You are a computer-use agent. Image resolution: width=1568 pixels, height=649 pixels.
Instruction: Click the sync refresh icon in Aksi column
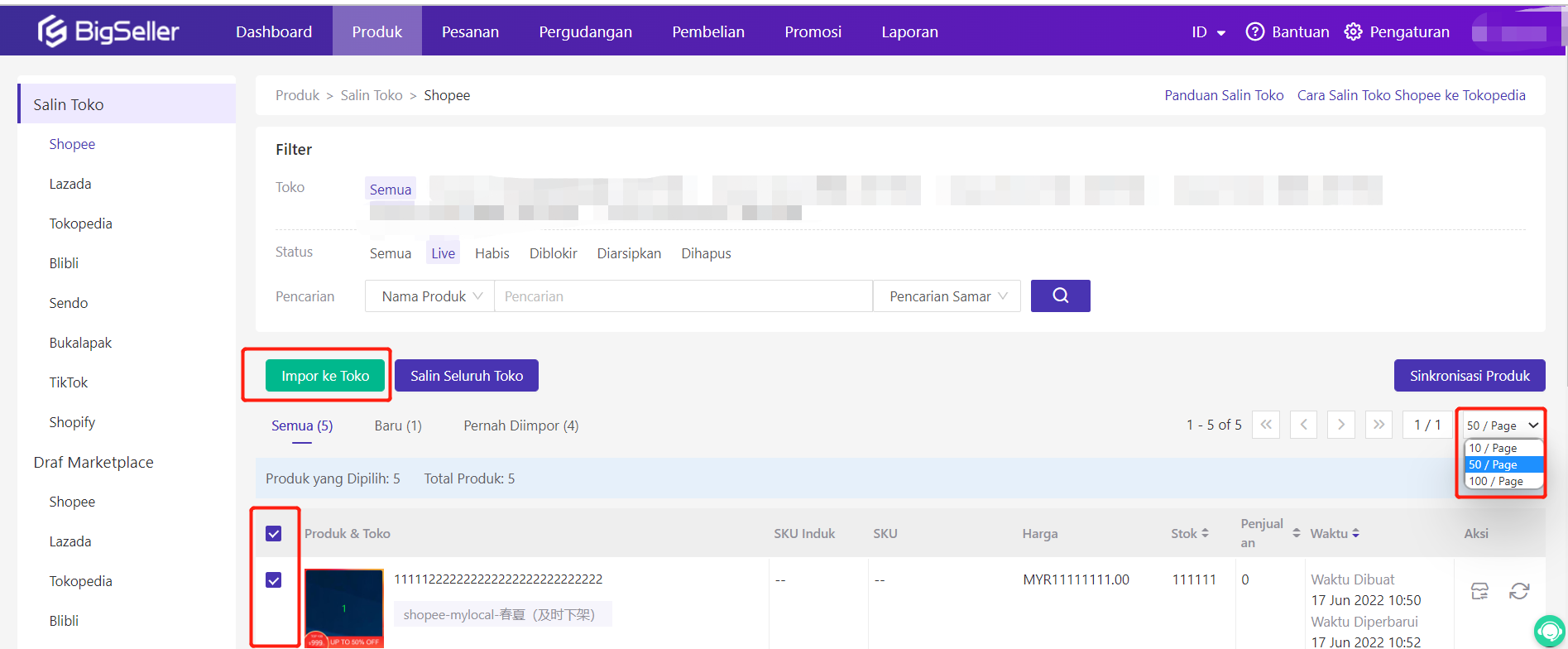pos(1519,591)
